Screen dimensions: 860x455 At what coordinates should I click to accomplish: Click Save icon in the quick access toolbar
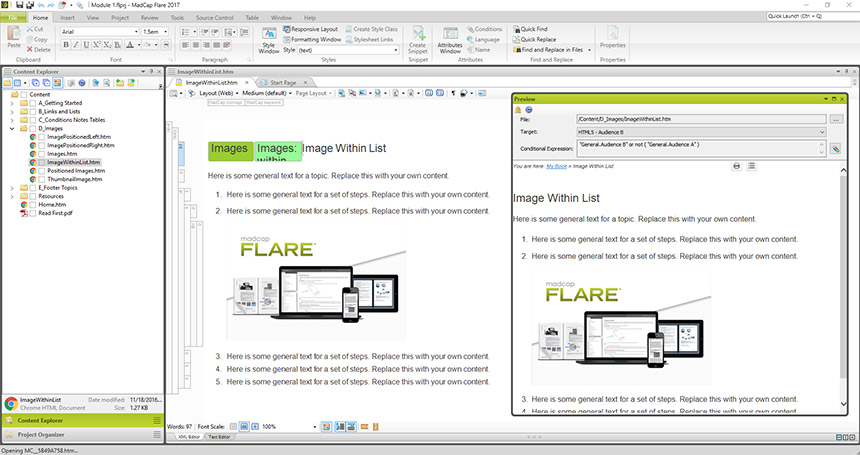(20, 5)
